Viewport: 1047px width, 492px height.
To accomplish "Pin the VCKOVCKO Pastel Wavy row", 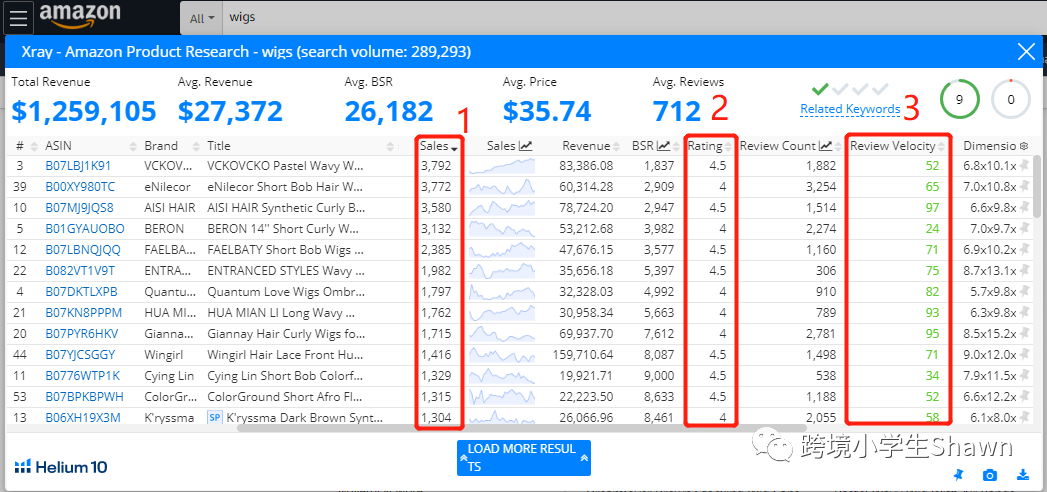I will (1024, 166).
